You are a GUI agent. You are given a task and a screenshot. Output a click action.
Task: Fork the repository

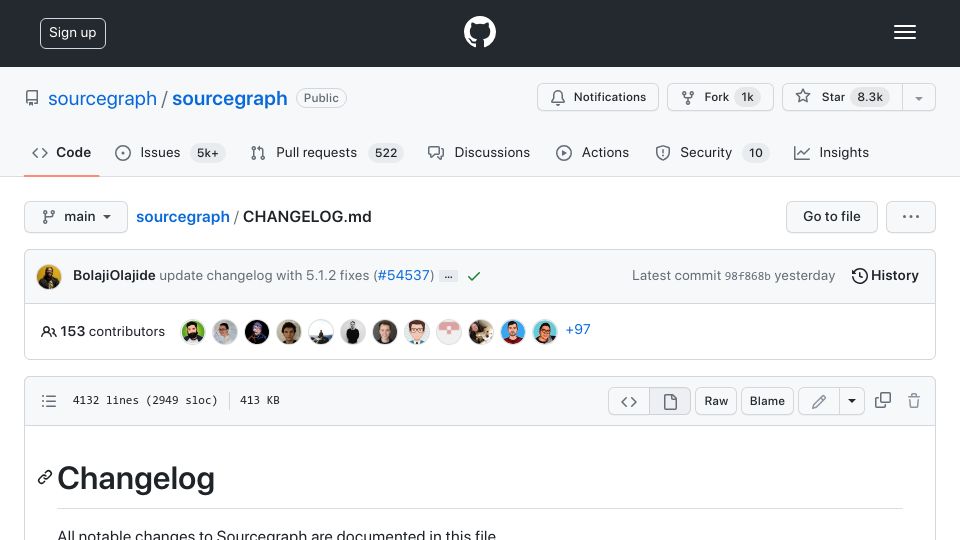[720, 97]
